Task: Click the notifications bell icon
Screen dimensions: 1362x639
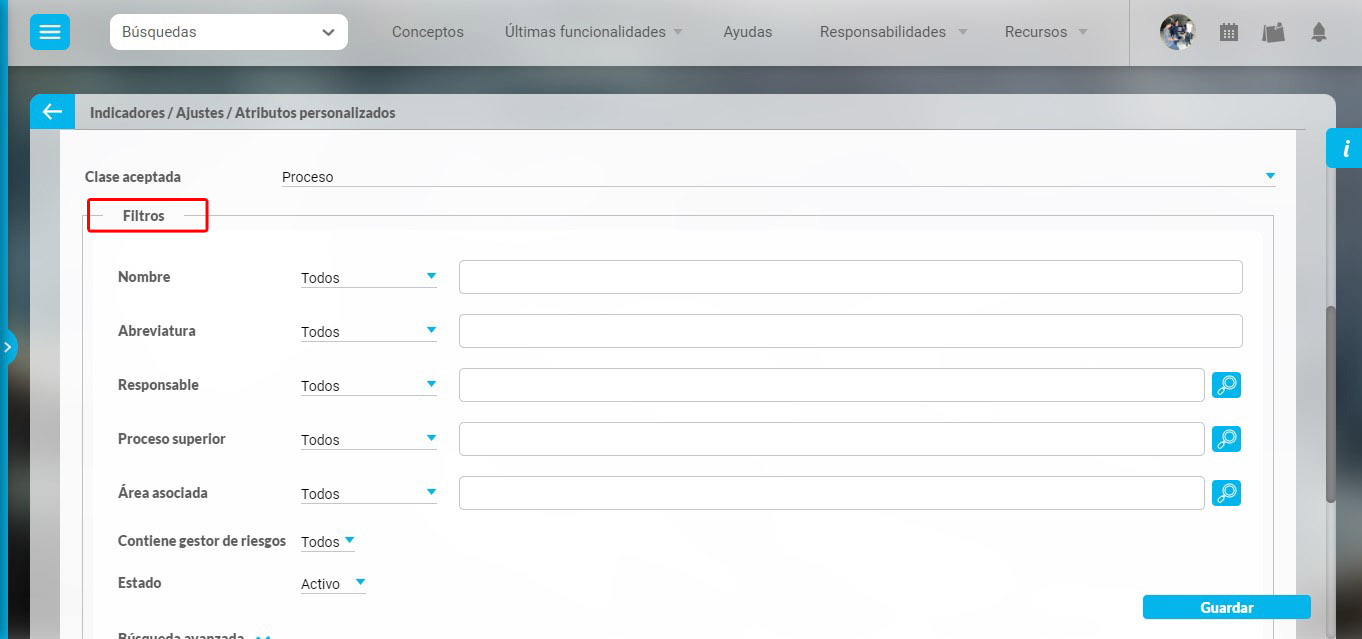Action: click(x=1319, y=32)
